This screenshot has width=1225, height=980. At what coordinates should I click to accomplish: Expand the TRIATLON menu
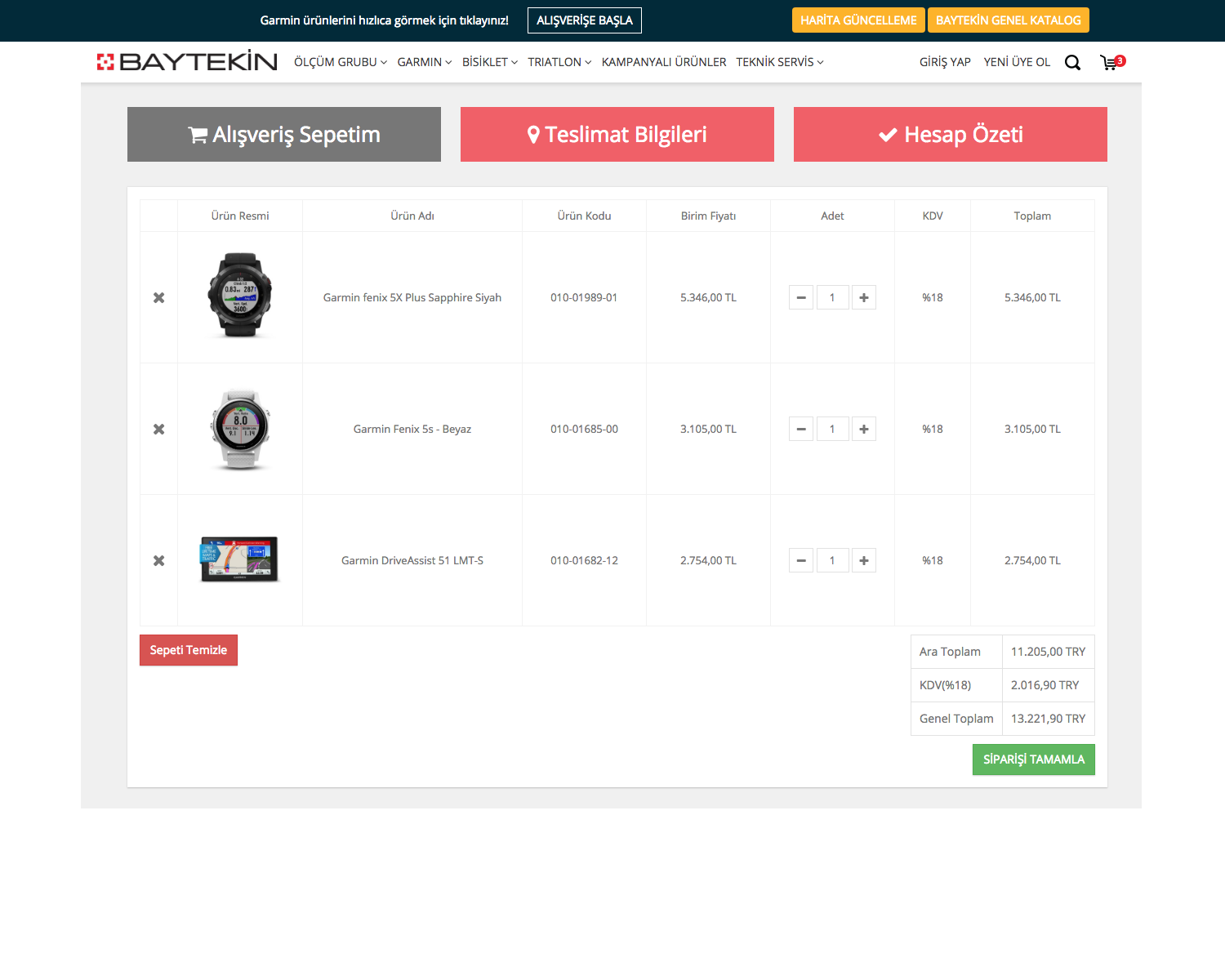(x=559, y=62)
